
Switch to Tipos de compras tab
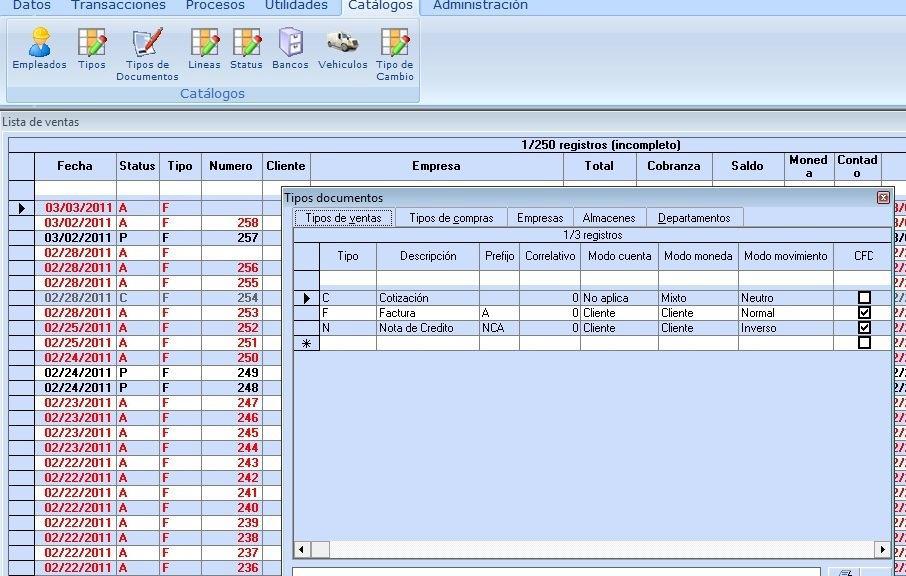point(451,218)
